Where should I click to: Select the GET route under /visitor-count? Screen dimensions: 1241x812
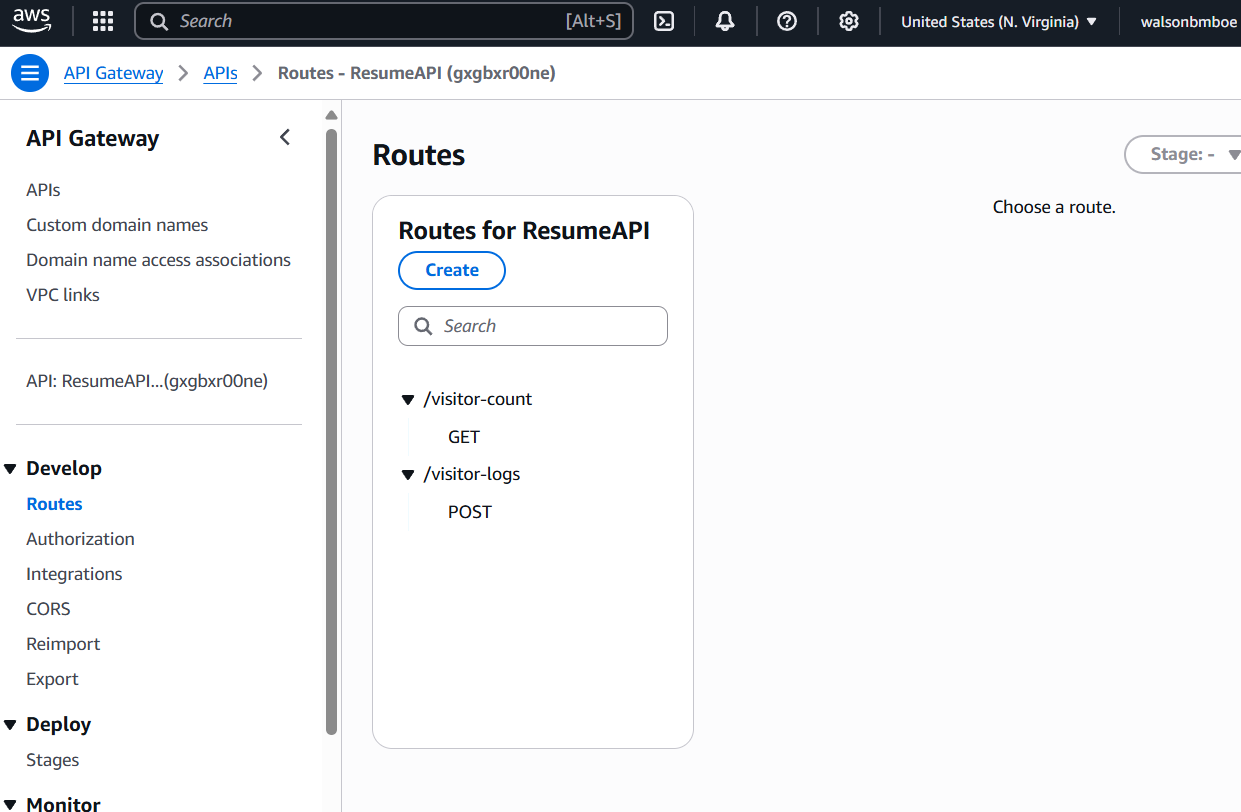(x=464, y=437)
